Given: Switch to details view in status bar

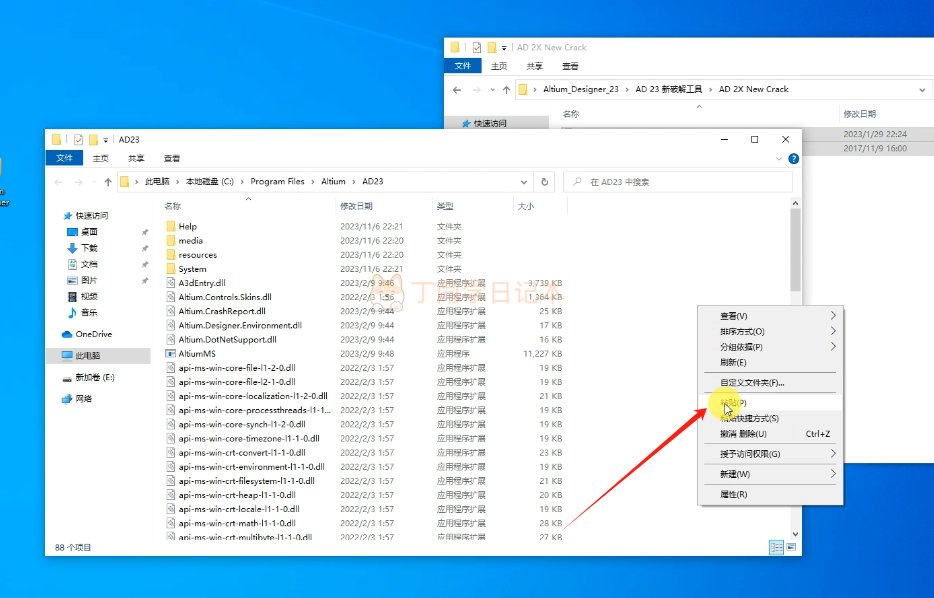Looking at the screenshot, I should click(776, 547).
